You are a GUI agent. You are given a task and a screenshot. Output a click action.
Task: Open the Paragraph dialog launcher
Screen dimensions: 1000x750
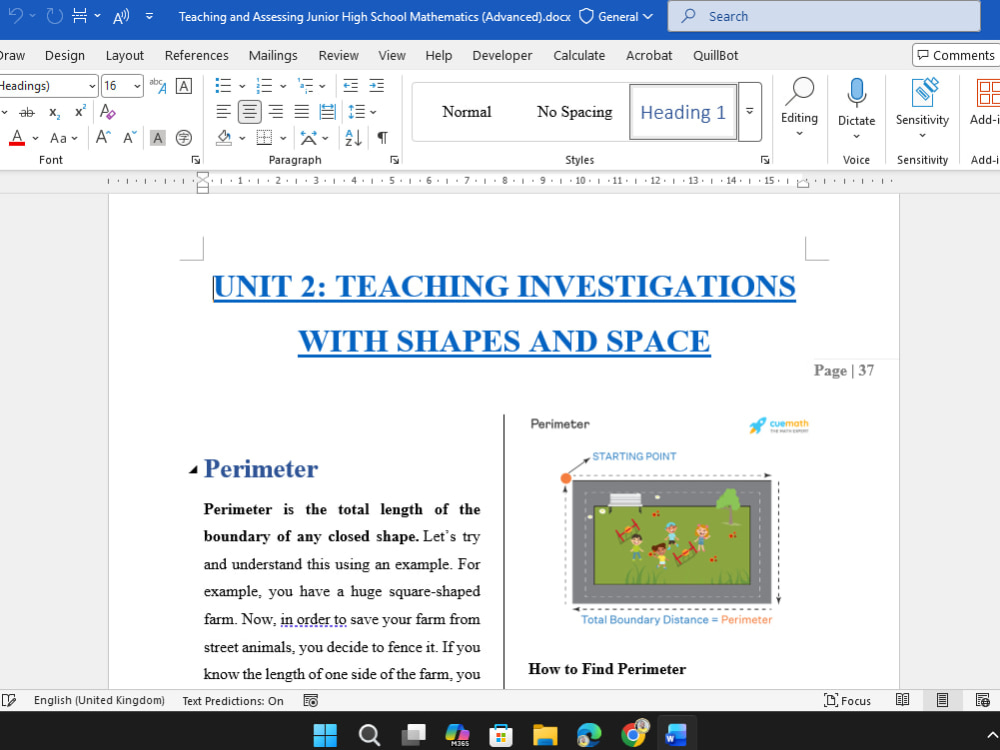(x=395, y=160)
